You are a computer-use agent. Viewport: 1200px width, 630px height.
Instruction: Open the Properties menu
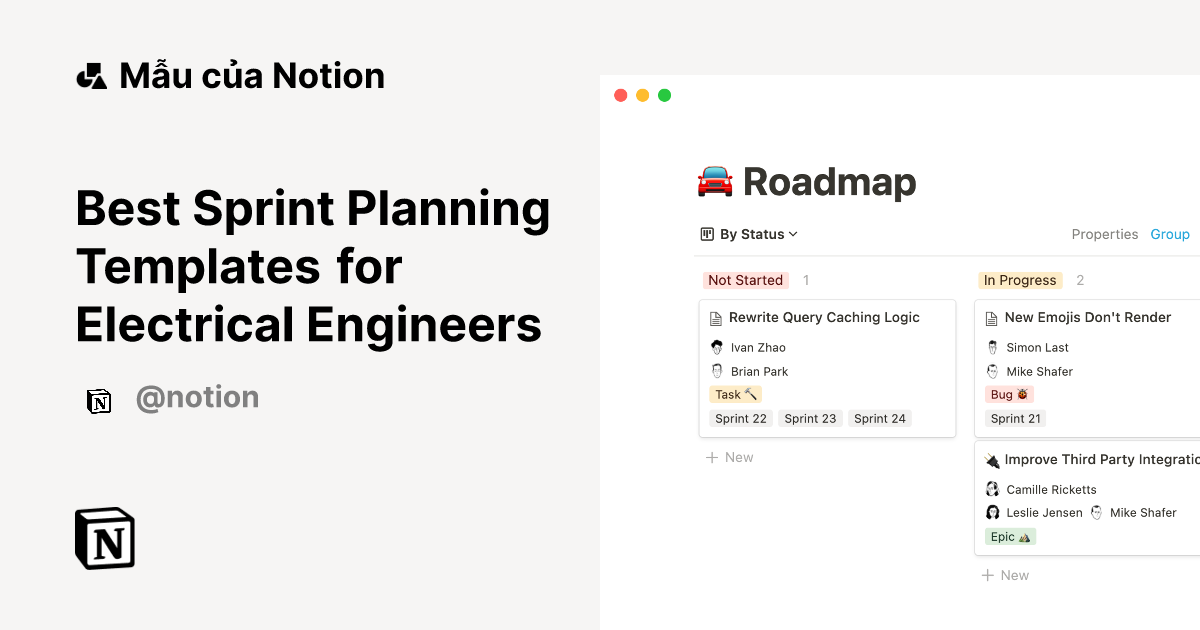click(x=1104, y=234)
